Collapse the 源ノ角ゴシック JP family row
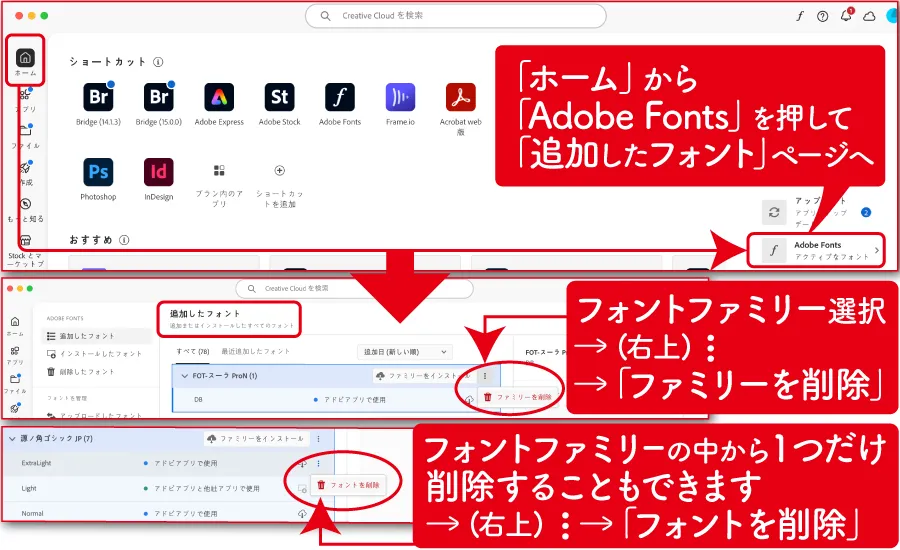 click(x=12, y=438)
